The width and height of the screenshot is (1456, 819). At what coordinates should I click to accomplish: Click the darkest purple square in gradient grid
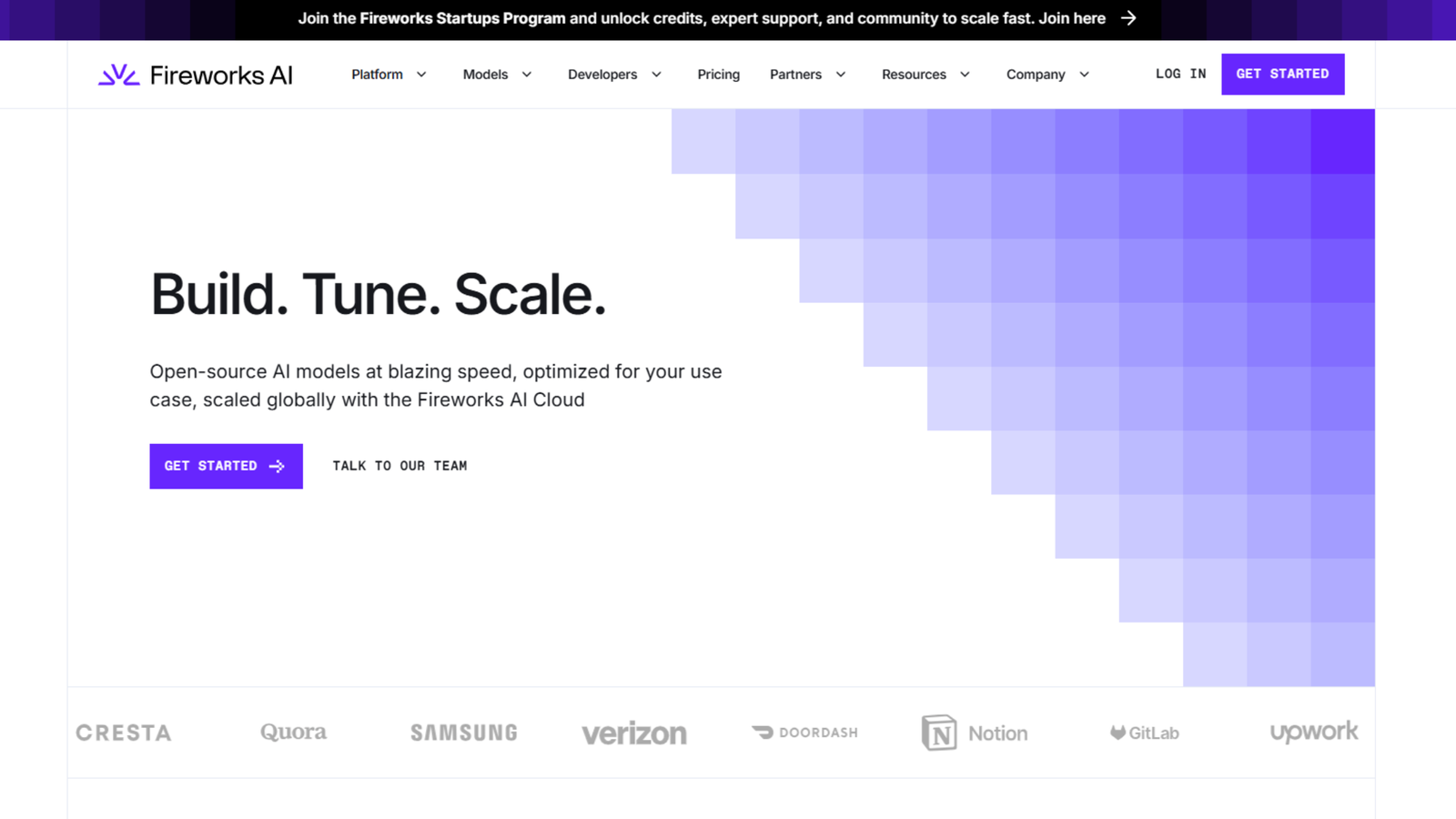pos(1342,141)
